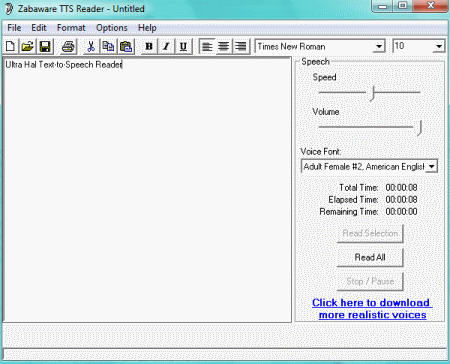Screen dimensions: 450x364
Task: Close the Zabaware TTS Reader window
Action: (430, 6)
